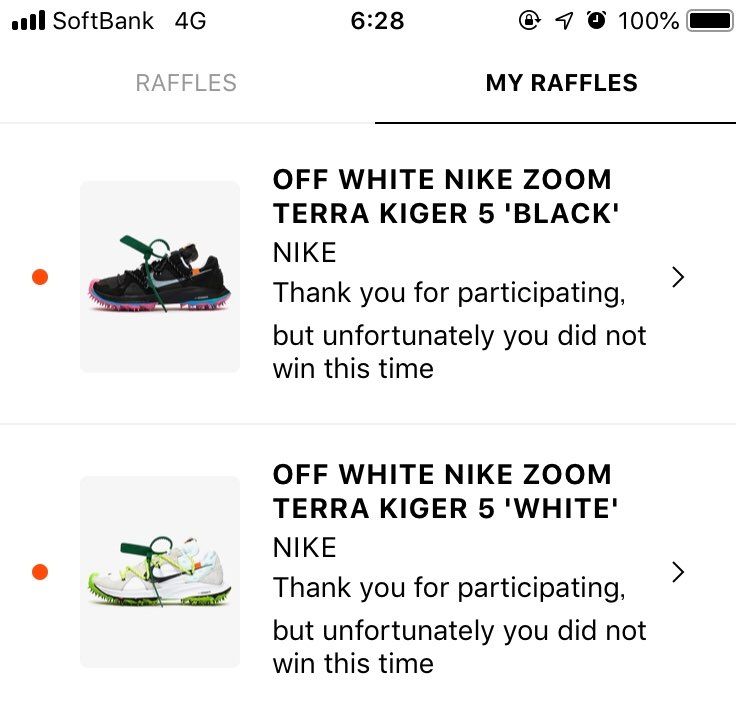Switch to the RAFFLES tab

tap(186, 83)
